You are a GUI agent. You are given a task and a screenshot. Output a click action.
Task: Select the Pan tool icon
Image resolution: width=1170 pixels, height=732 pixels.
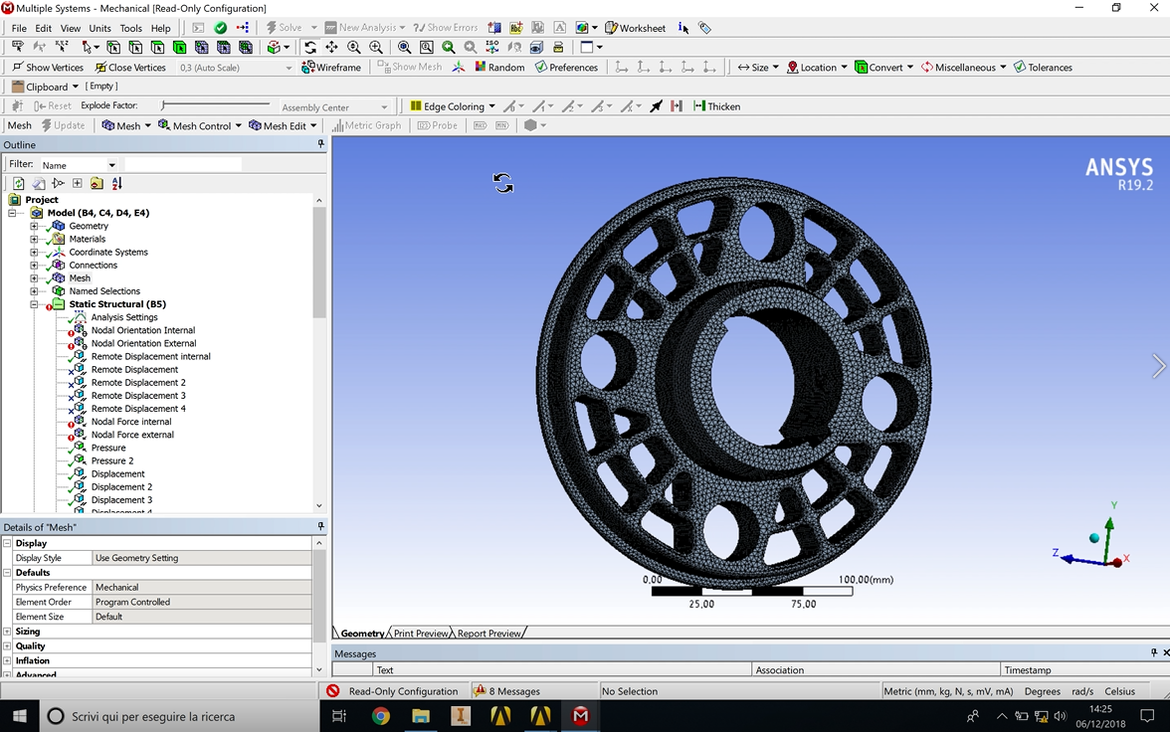click(x=331, y=47)
